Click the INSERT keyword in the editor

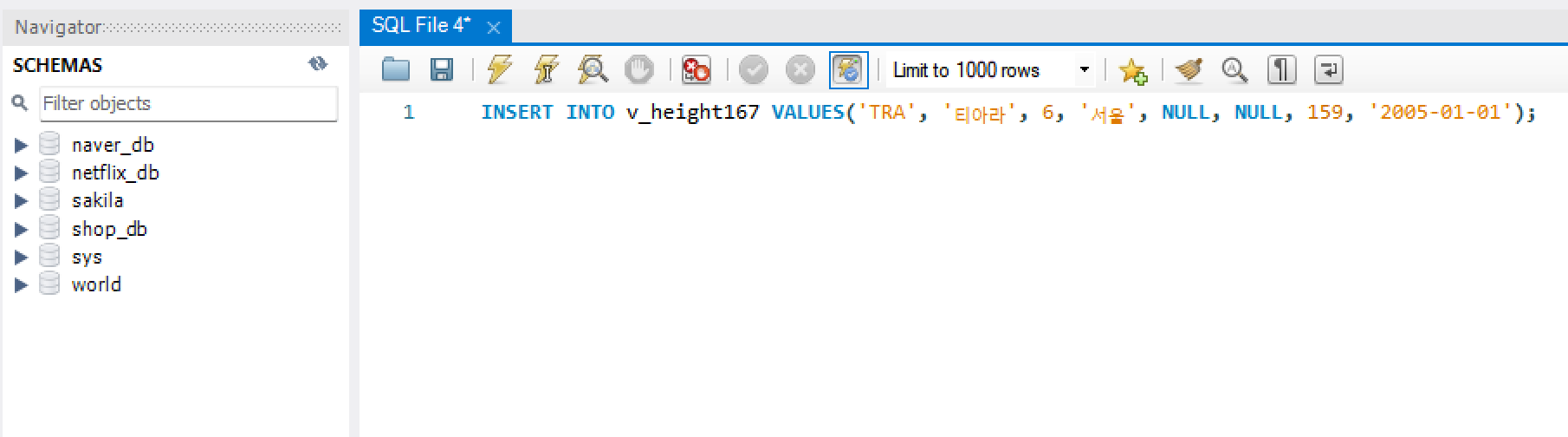point(516,112)
